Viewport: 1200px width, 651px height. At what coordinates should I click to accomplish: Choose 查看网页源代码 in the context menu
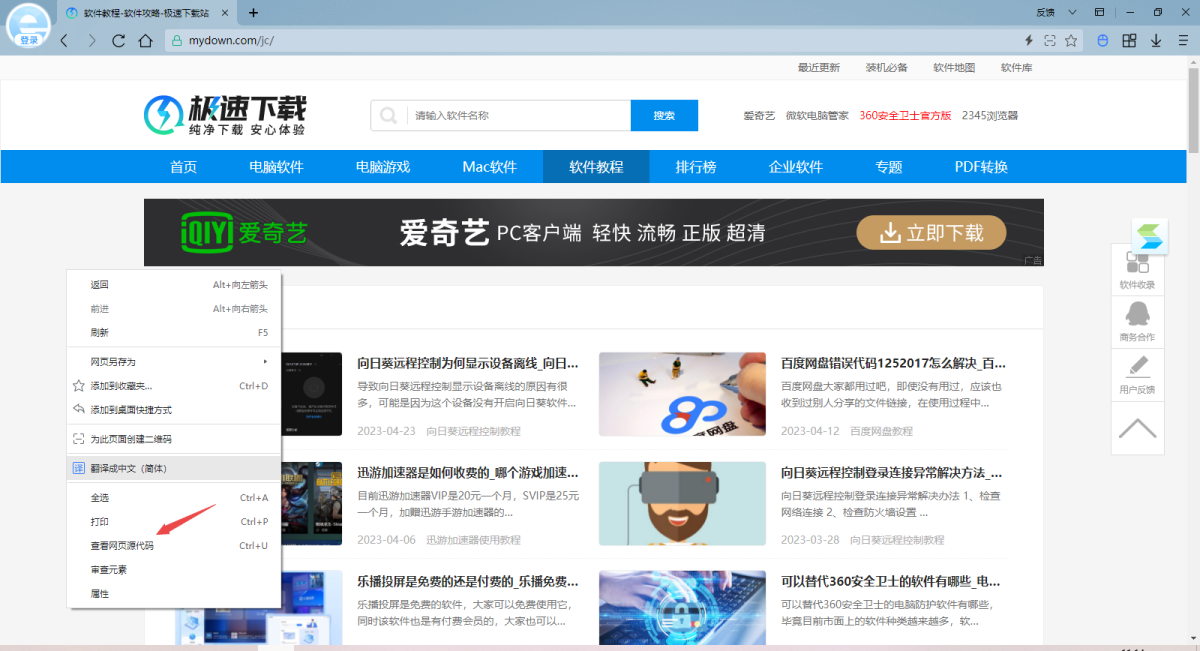pyautogui.click(x=174, y=546)
